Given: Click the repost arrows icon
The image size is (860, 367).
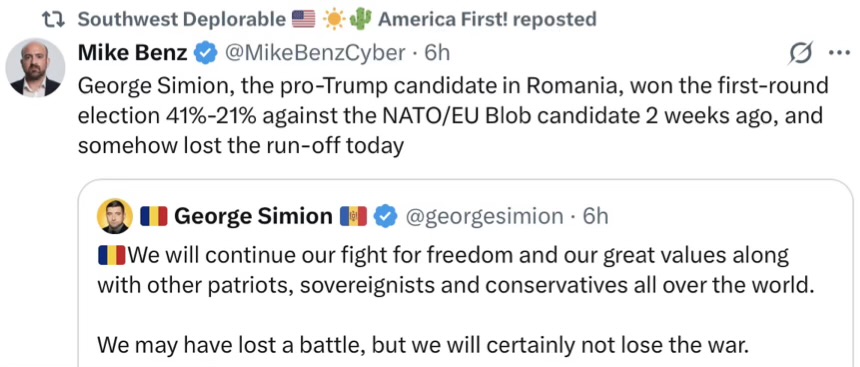Looking at the screenshot, I should click(54, 20).
